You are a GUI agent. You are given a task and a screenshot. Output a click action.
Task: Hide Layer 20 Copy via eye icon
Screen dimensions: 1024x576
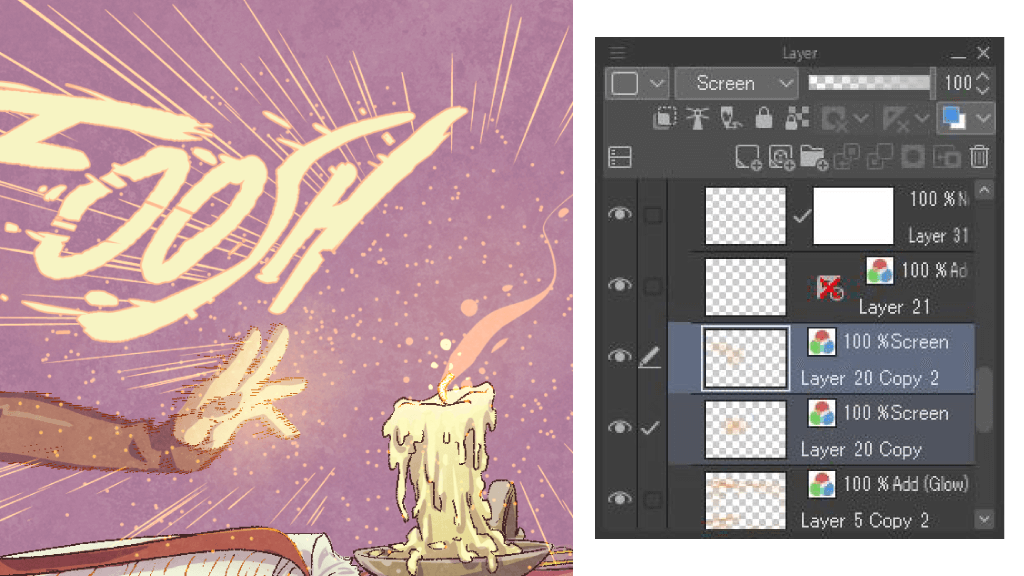pyautogui.click(x=620, y=427)
